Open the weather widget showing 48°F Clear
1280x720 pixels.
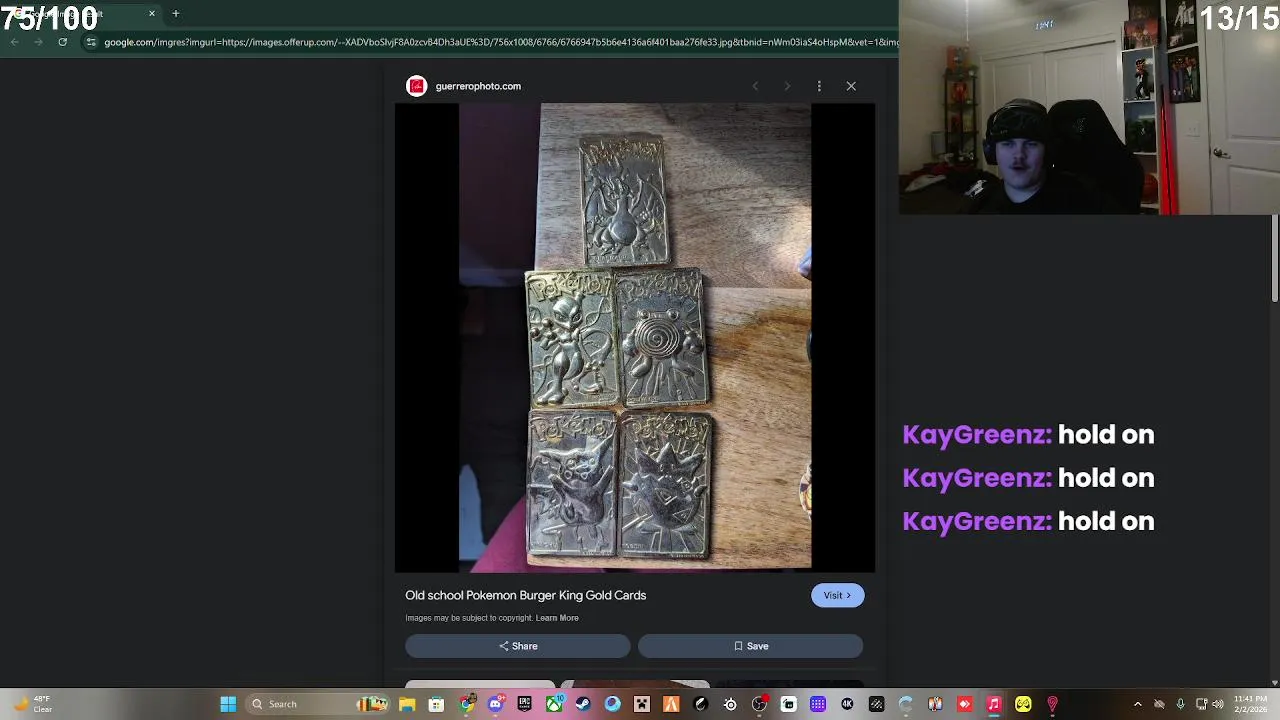[32, 704]
